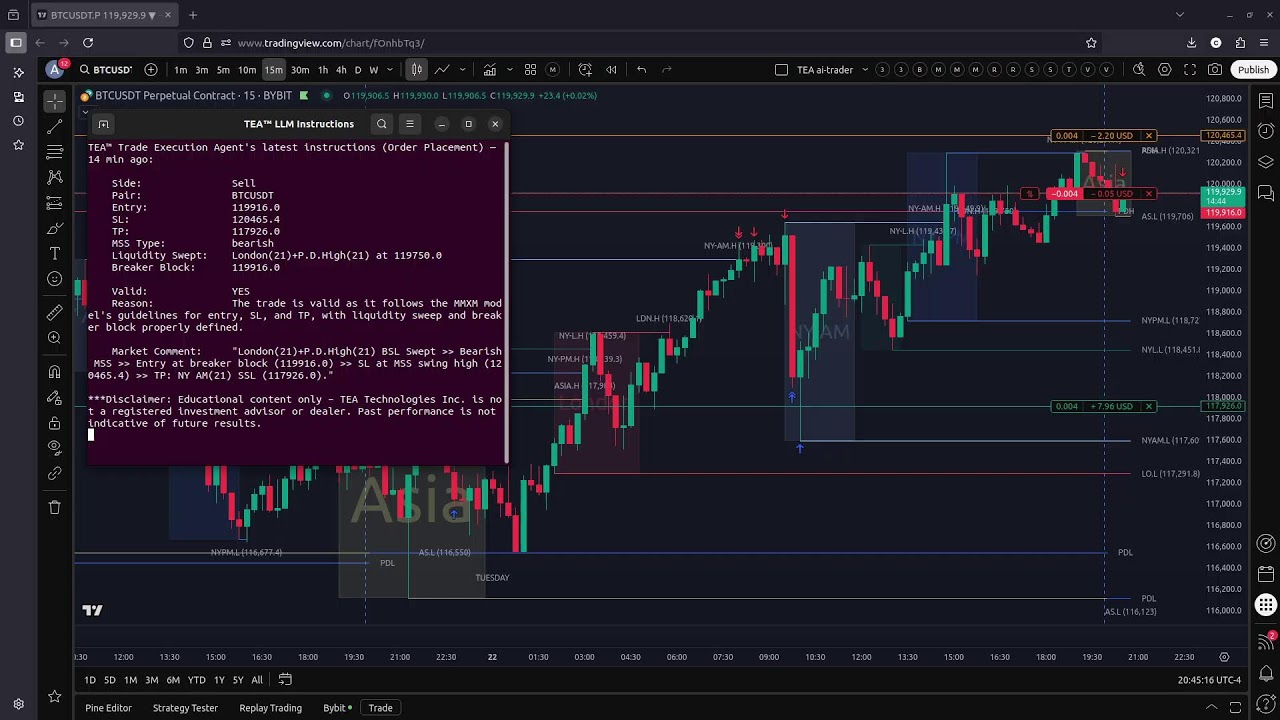Select the Trade tab
The image size is (1280, 720).
click(380, 708)
